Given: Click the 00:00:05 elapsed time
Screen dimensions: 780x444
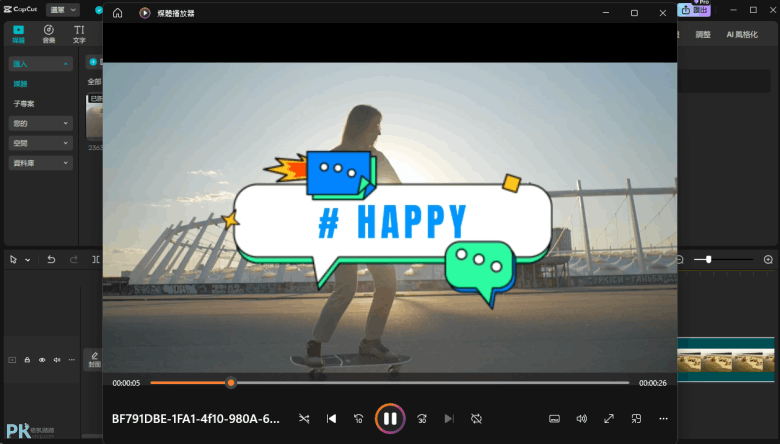Looking at the screenshot, I should point(126,383).
